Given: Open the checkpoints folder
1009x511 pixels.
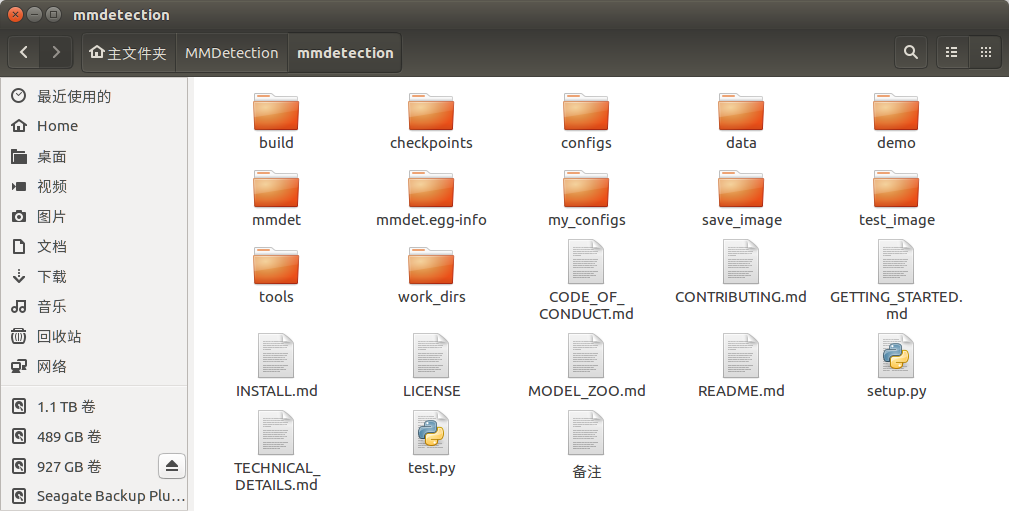Looking at the screenshot, I should pos(431,121).
